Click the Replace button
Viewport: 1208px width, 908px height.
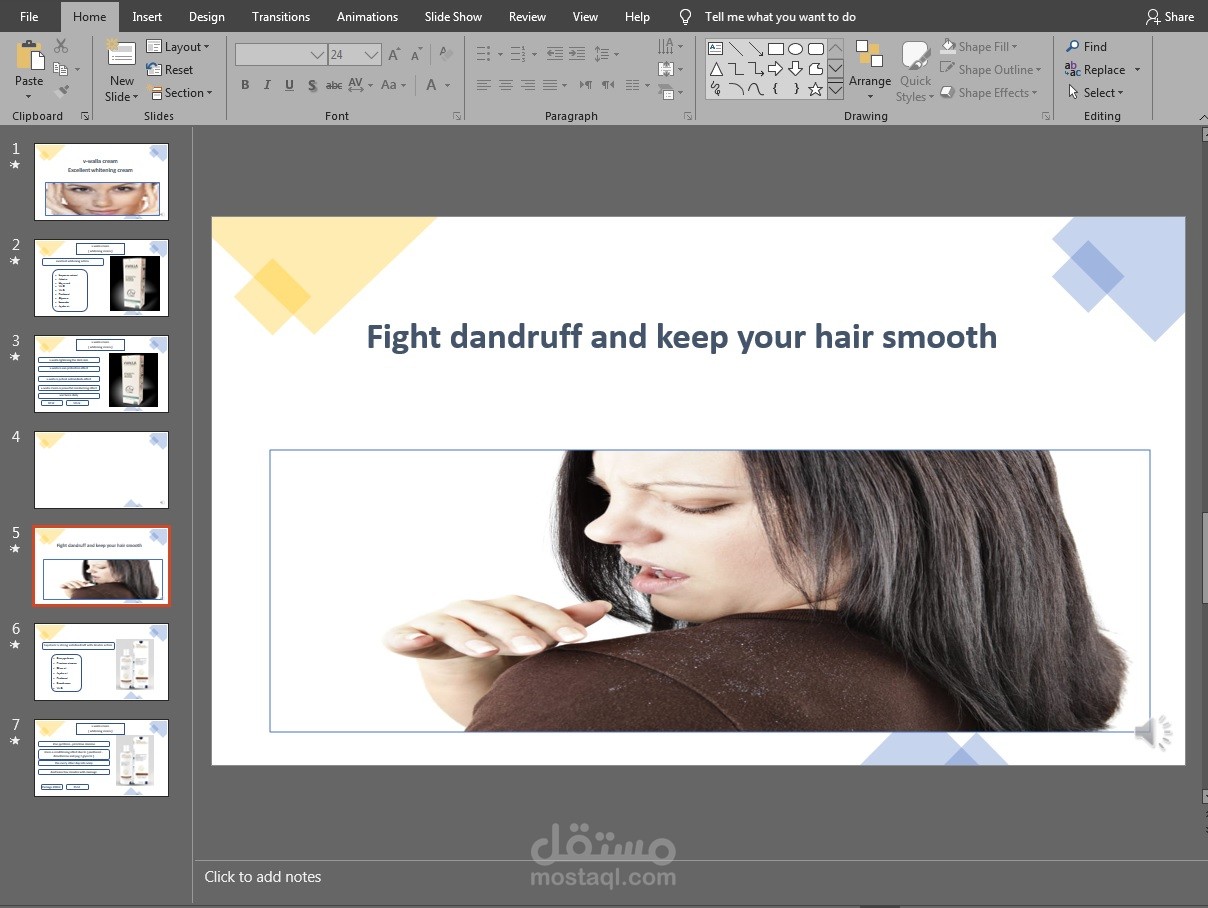pyautogui.click(x=1102, y=70)
